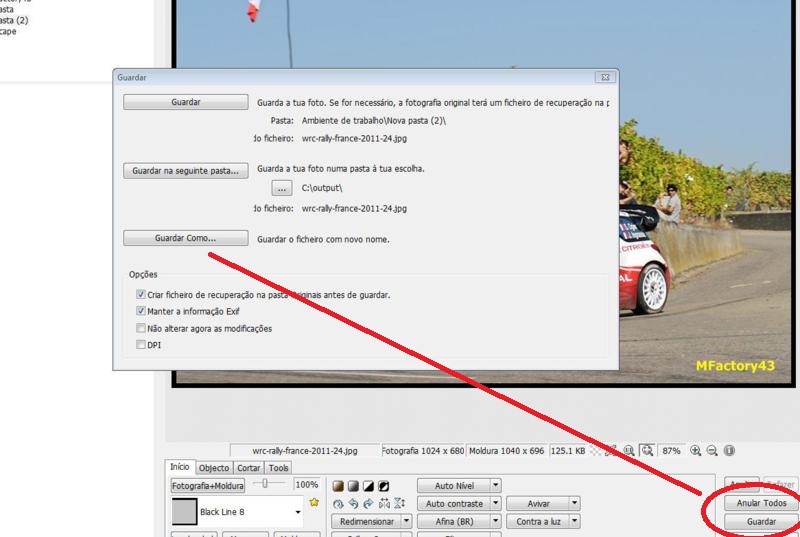This screenshot has width=800, height=537.
Task: Click the gray frame preview thumbnail
Action: pyautogui.click(x=184, y=512)
